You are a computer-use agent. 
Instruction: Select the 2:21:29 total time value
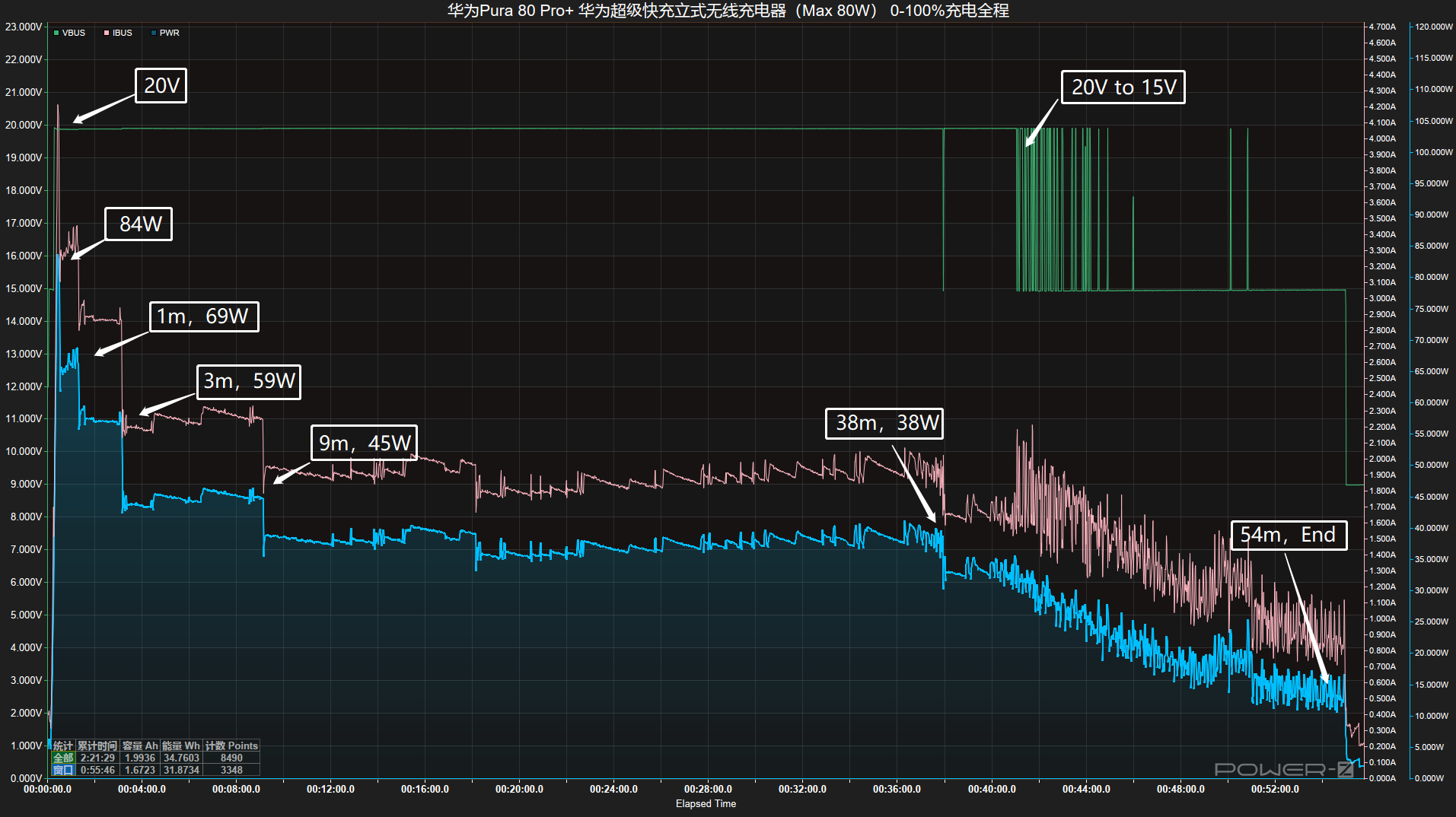97,758
